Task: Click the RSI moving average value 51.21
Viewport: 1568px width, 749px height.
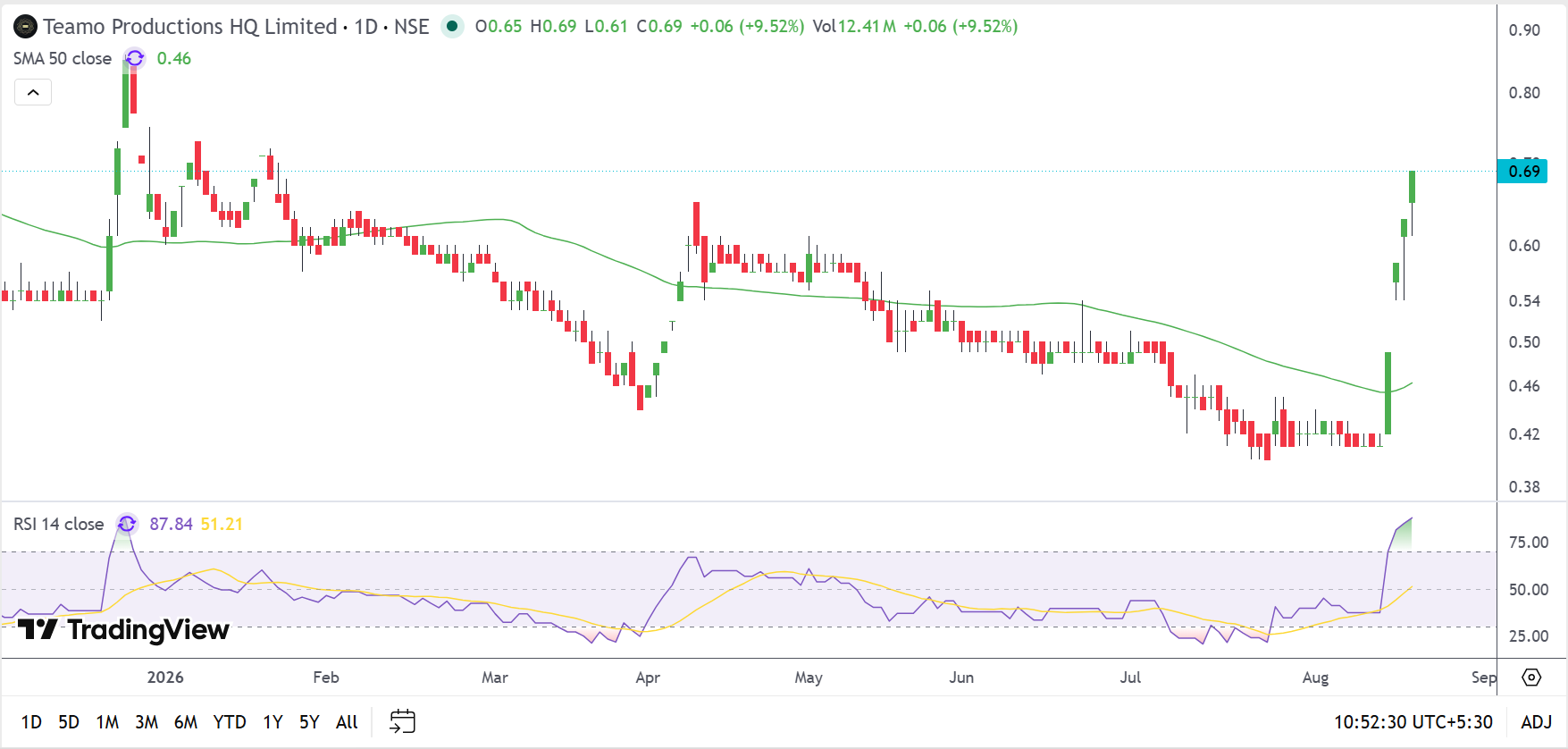Action: [222, 524]
